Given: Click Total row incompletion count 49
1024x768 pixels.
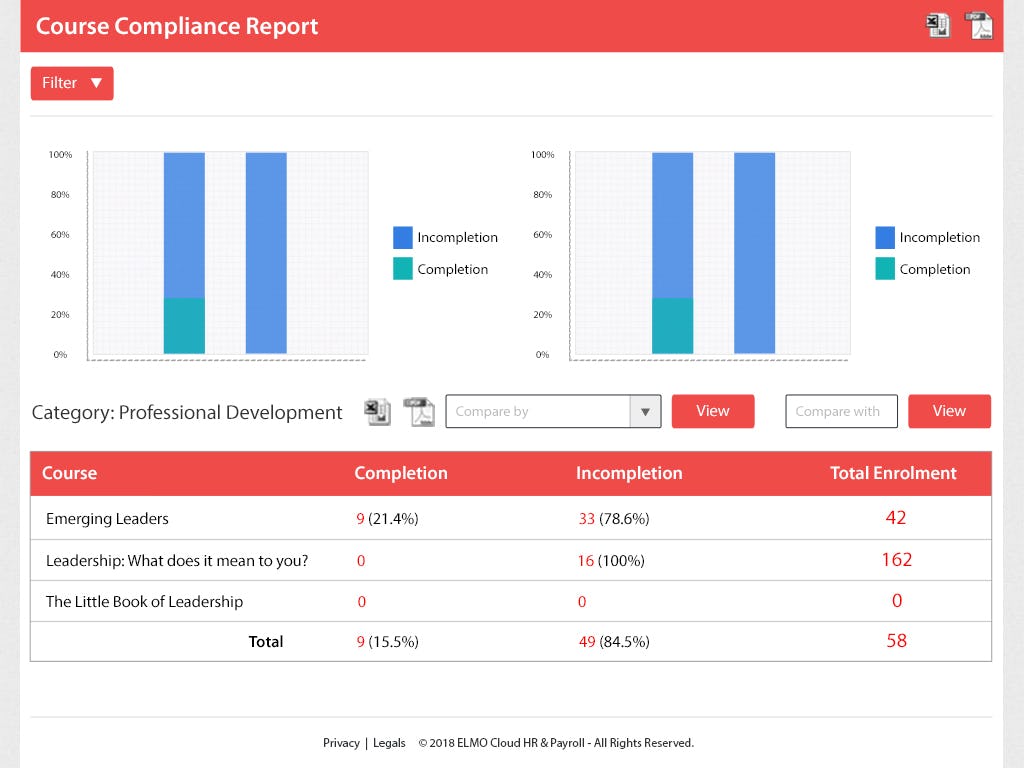Looking at the screenshot, I should [587, 642].
